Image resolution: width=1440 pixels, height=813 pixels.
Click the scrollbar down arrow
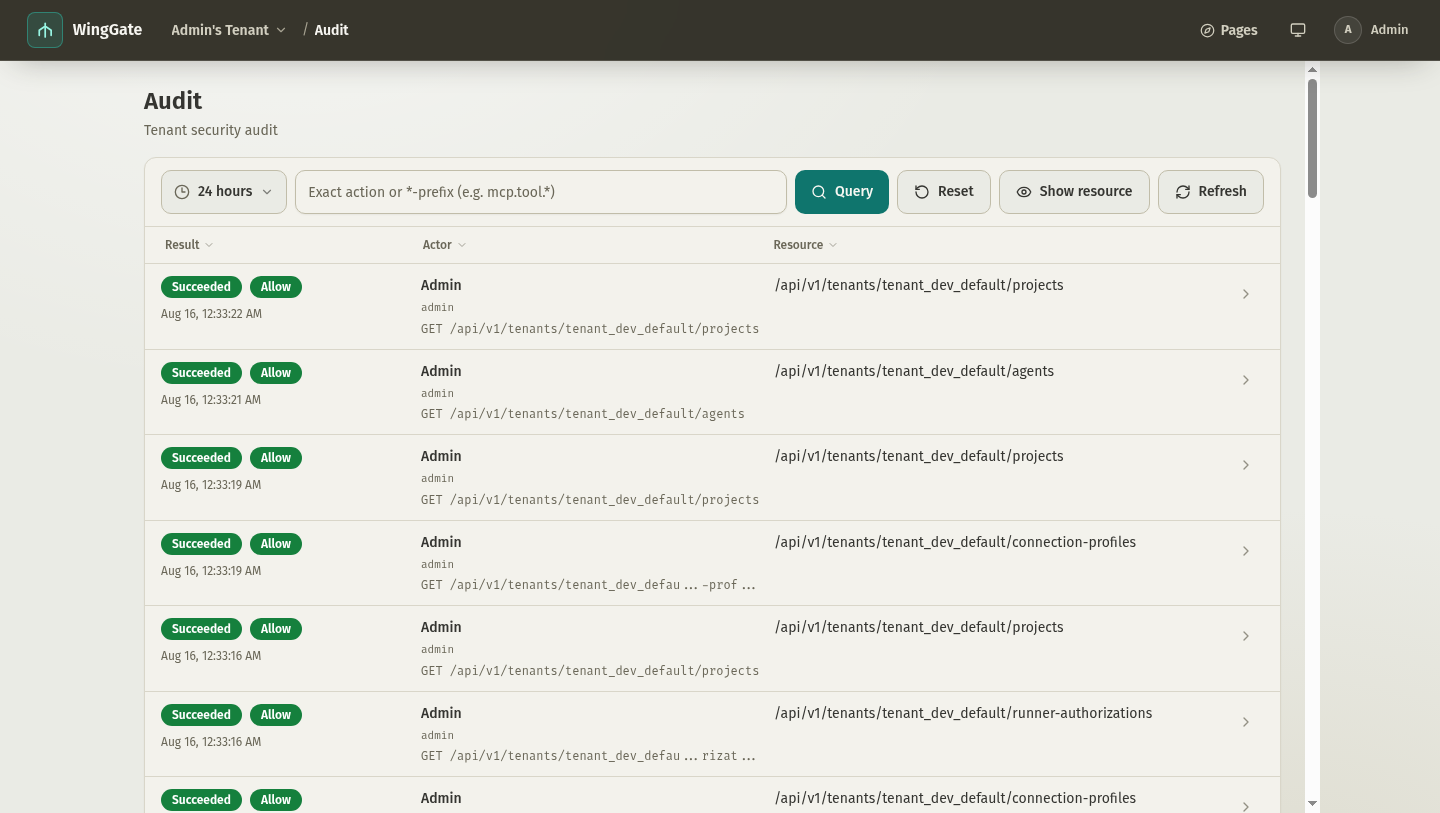(x=1312, y=803)
